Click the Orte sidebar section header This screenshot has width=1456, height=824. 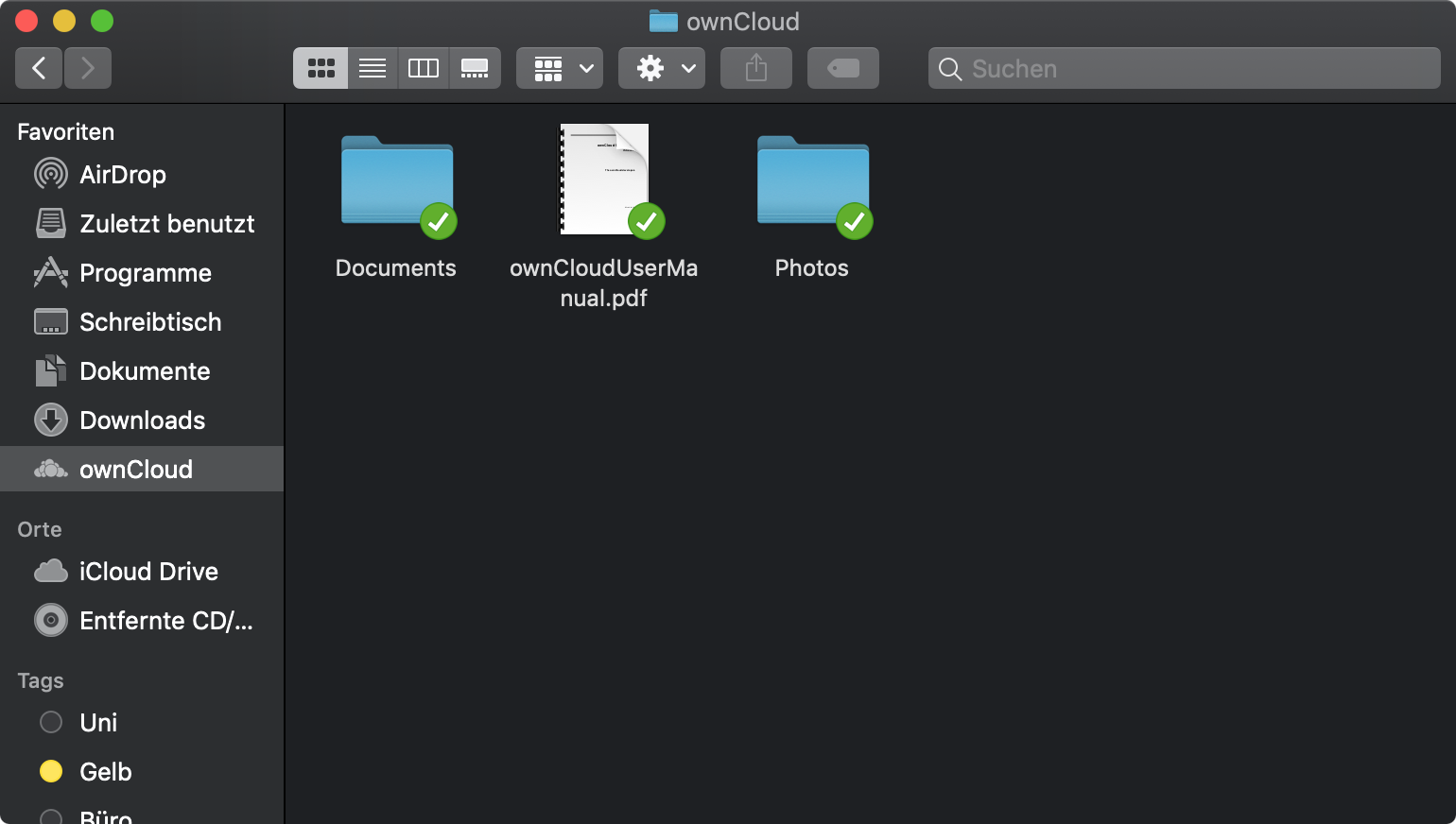pyautogui.click(x=40, y=529)
